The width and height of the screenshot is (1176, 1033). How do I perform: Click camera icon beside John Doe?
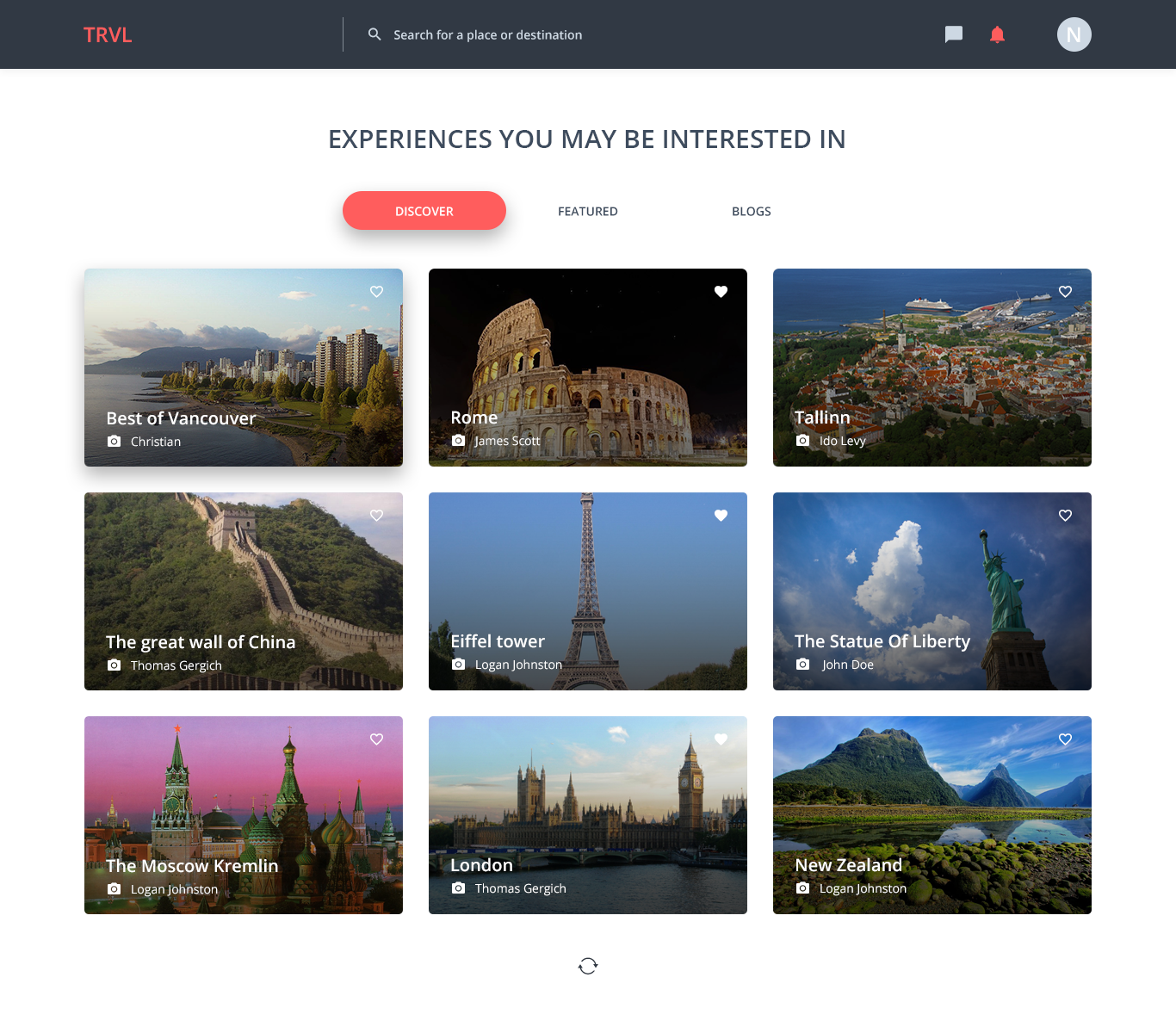[802, 665]
